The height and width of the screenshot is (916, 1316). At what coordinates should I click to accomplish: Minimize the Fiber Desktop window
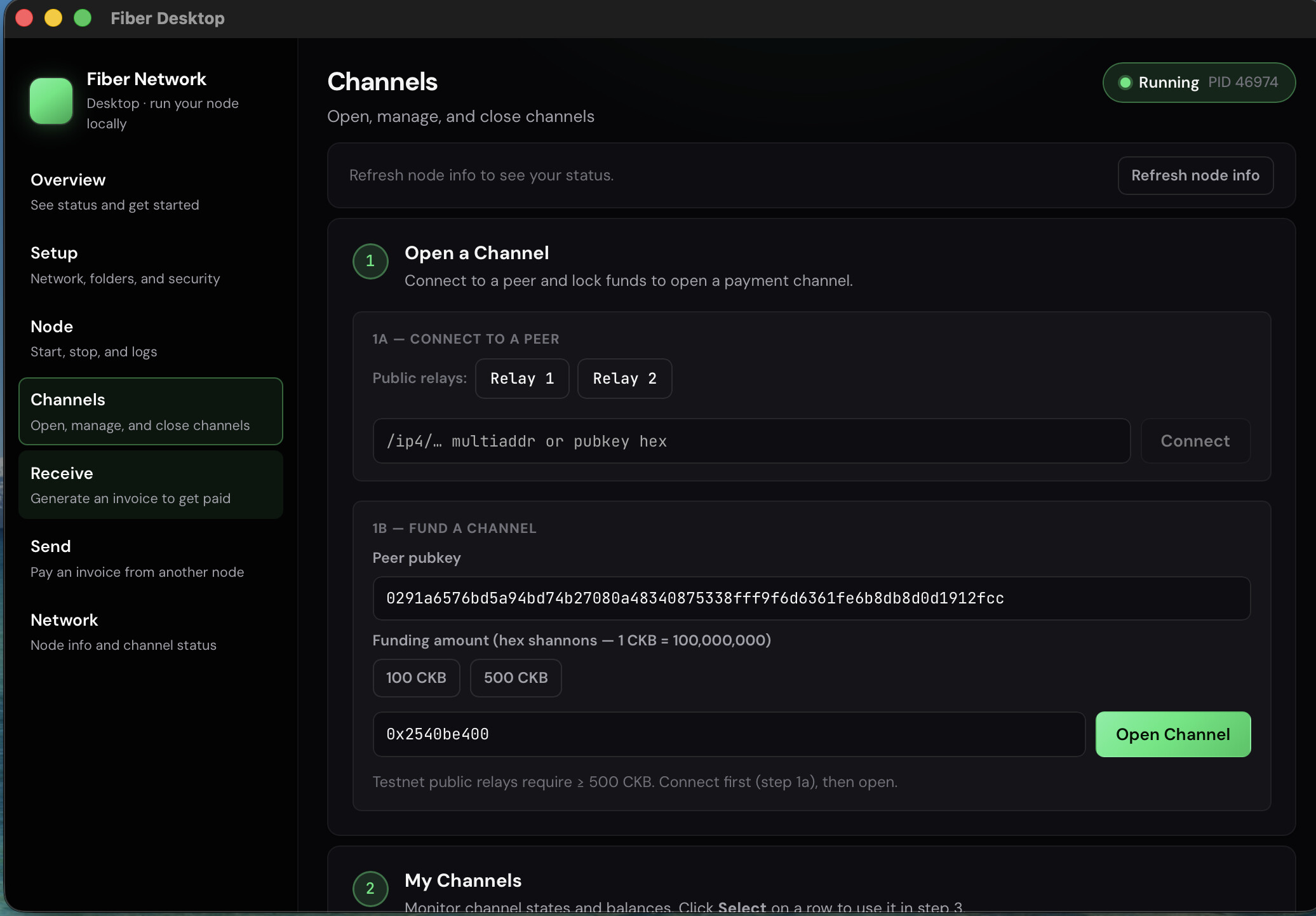click(53, 18)
